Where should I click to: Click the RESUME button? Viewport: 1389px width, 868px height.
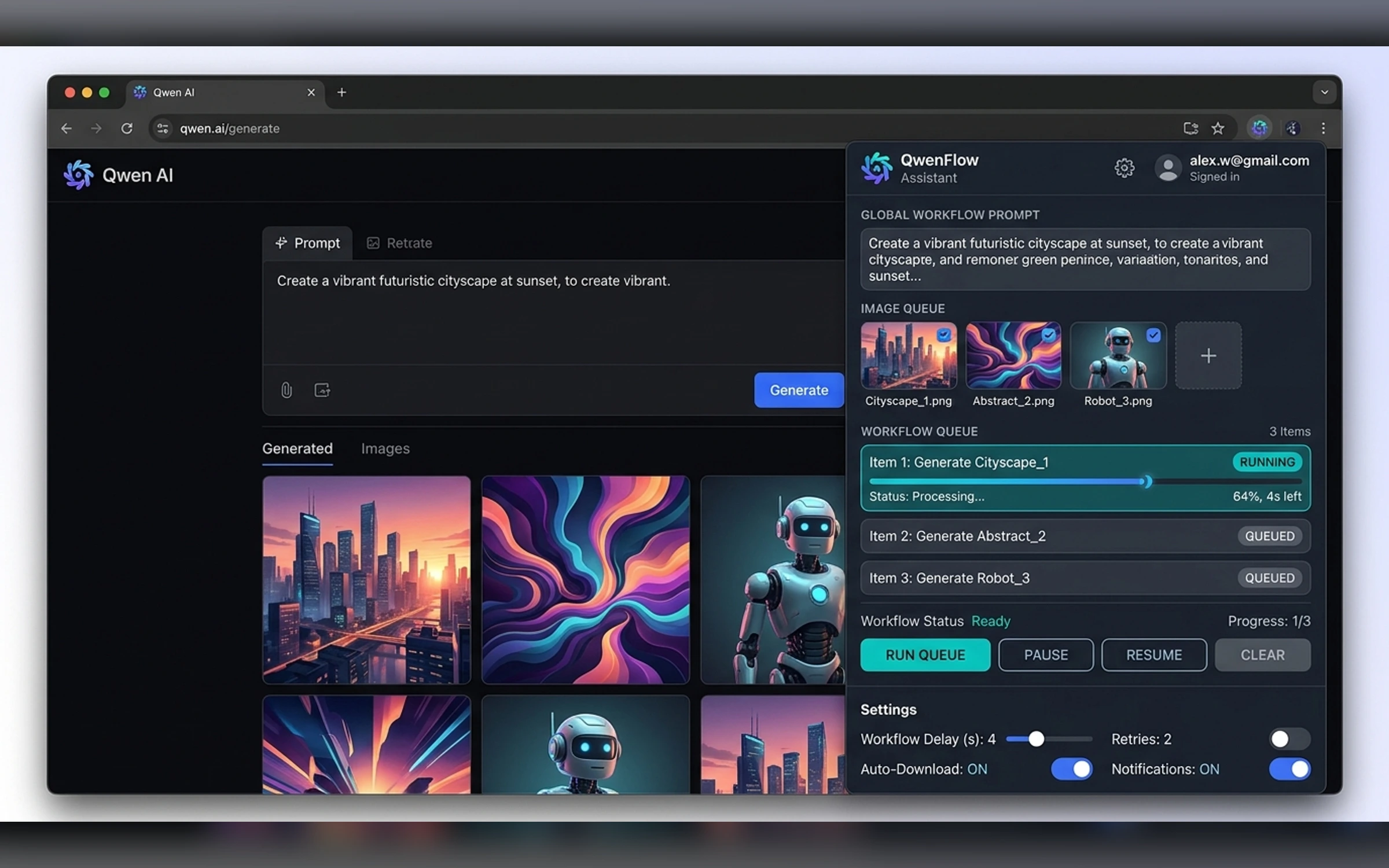[x=1154, y=655]
